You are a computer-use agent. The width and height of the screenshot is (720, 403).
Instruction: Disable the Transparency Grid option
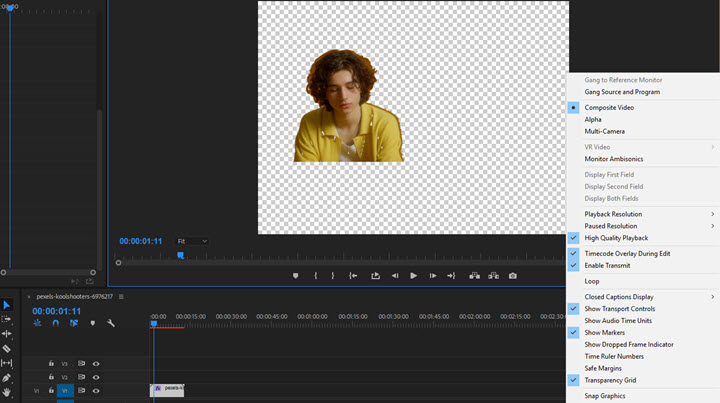[x=610, y=380]
